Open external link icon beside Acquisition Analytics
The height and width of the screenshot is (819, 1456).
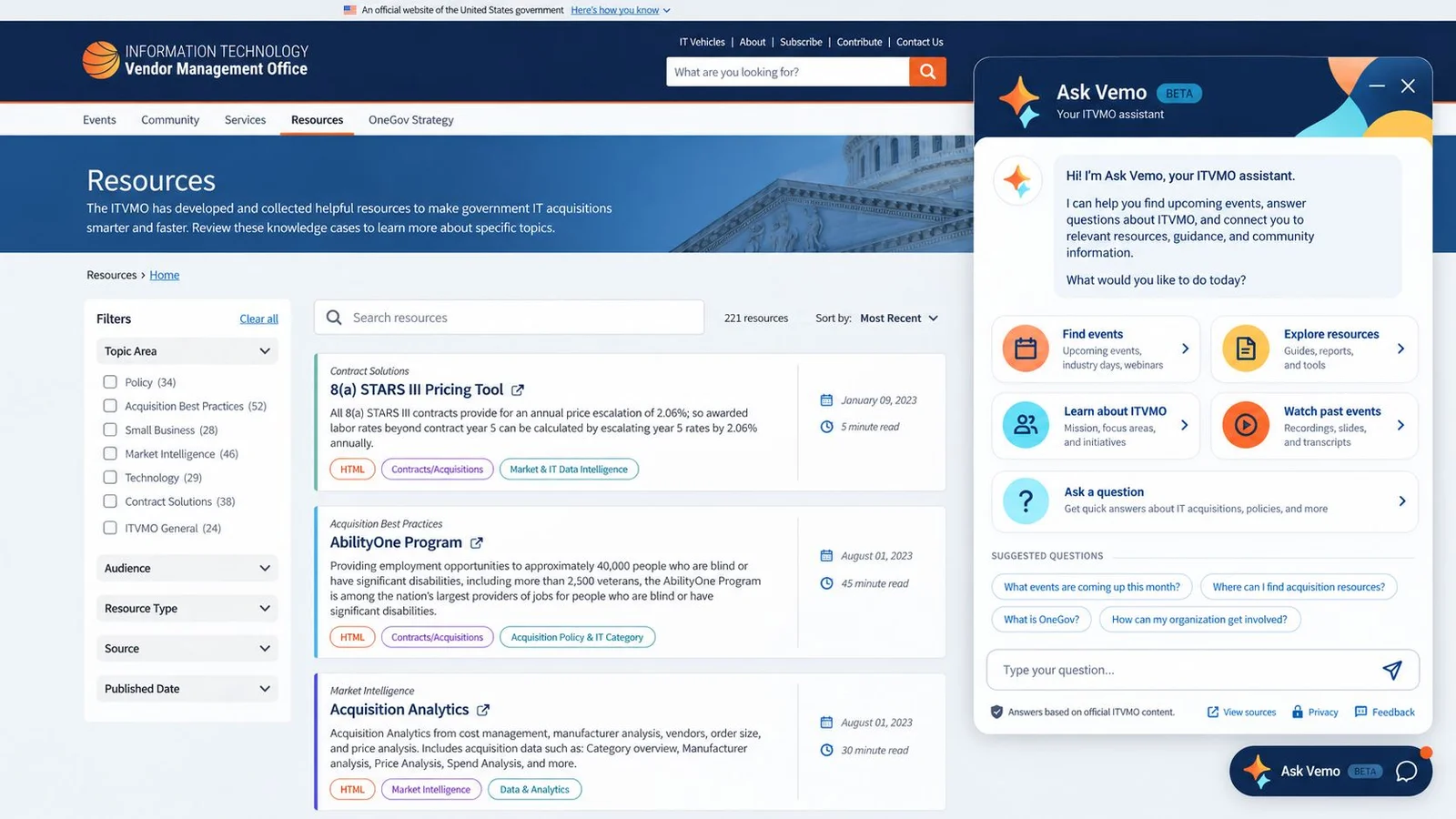(483, 710)
